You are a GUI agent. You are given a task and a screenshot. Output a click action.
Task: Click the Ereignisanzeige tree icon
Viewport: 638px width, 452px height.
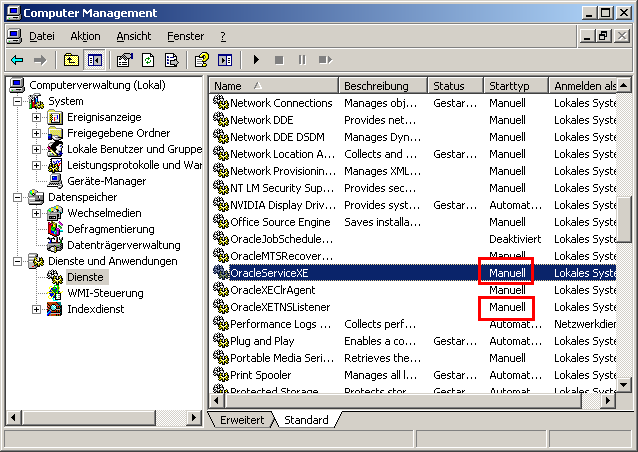[x=55, y=118]
